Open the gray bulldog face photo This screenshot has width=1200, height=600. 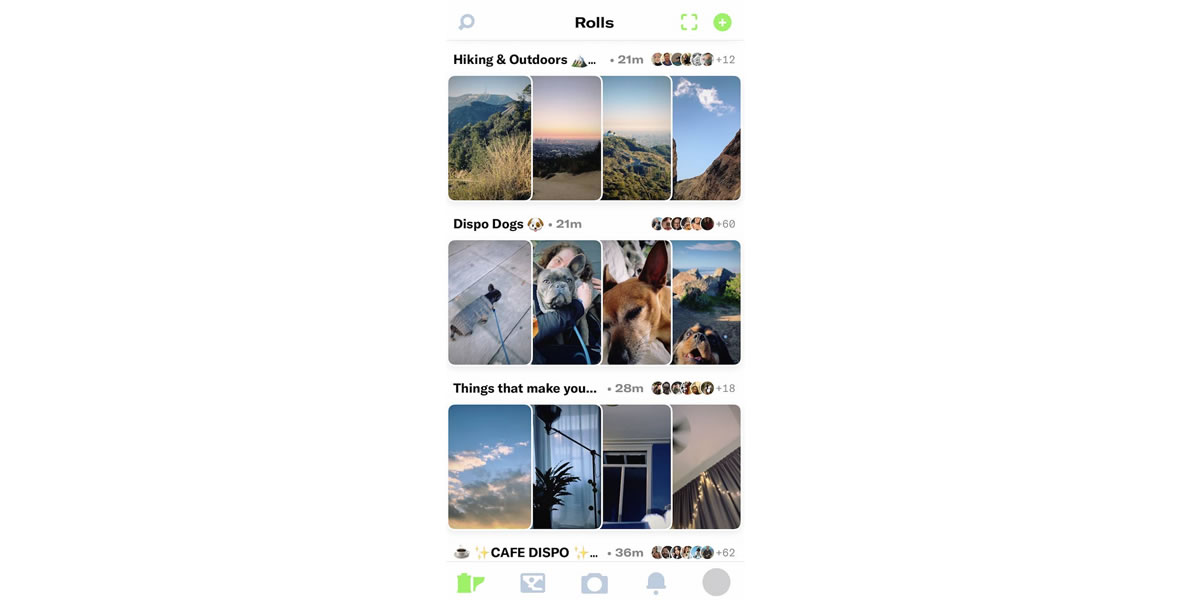[567, 302]
